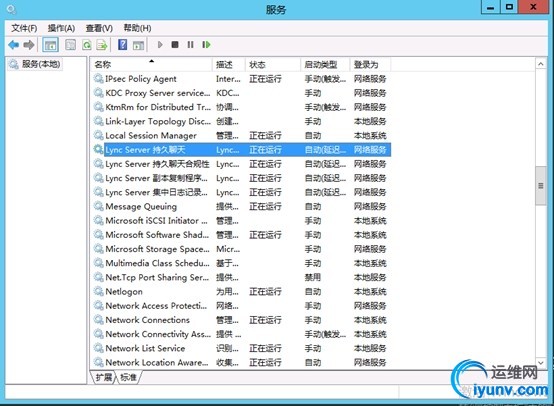The width and height of the screenshot is (554, 406).
Task: Toggle the show/hide console tree icon
Action: pos(50,45)
